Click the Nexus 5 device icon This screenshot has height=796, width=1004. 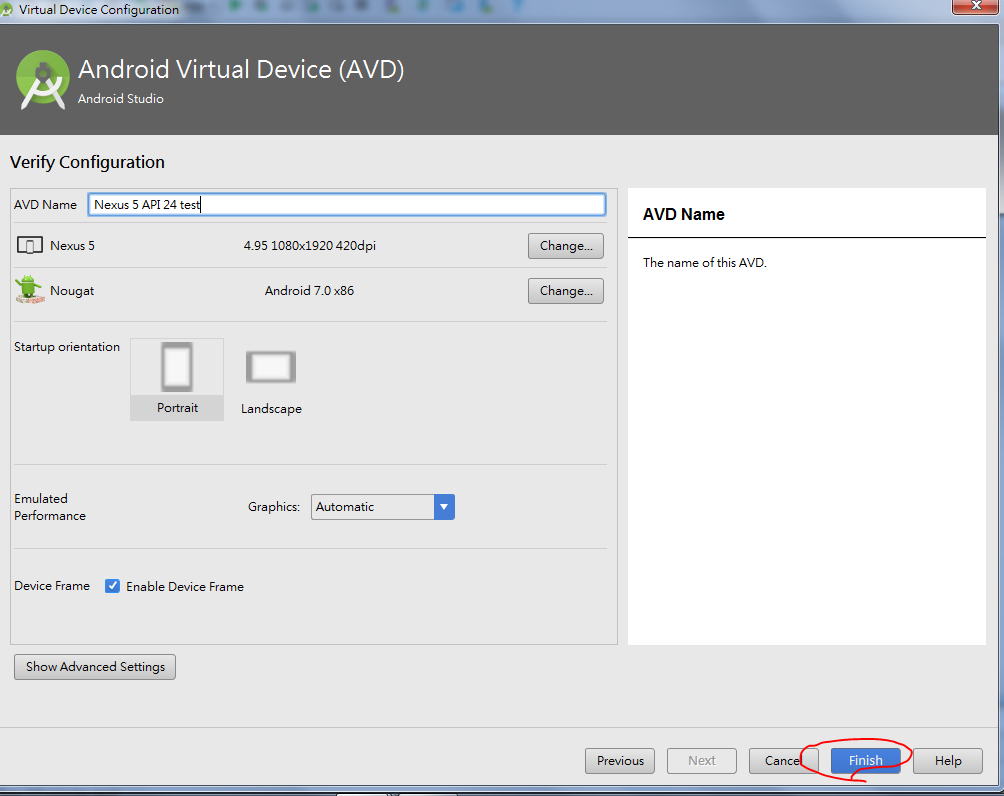coord(29,245)
